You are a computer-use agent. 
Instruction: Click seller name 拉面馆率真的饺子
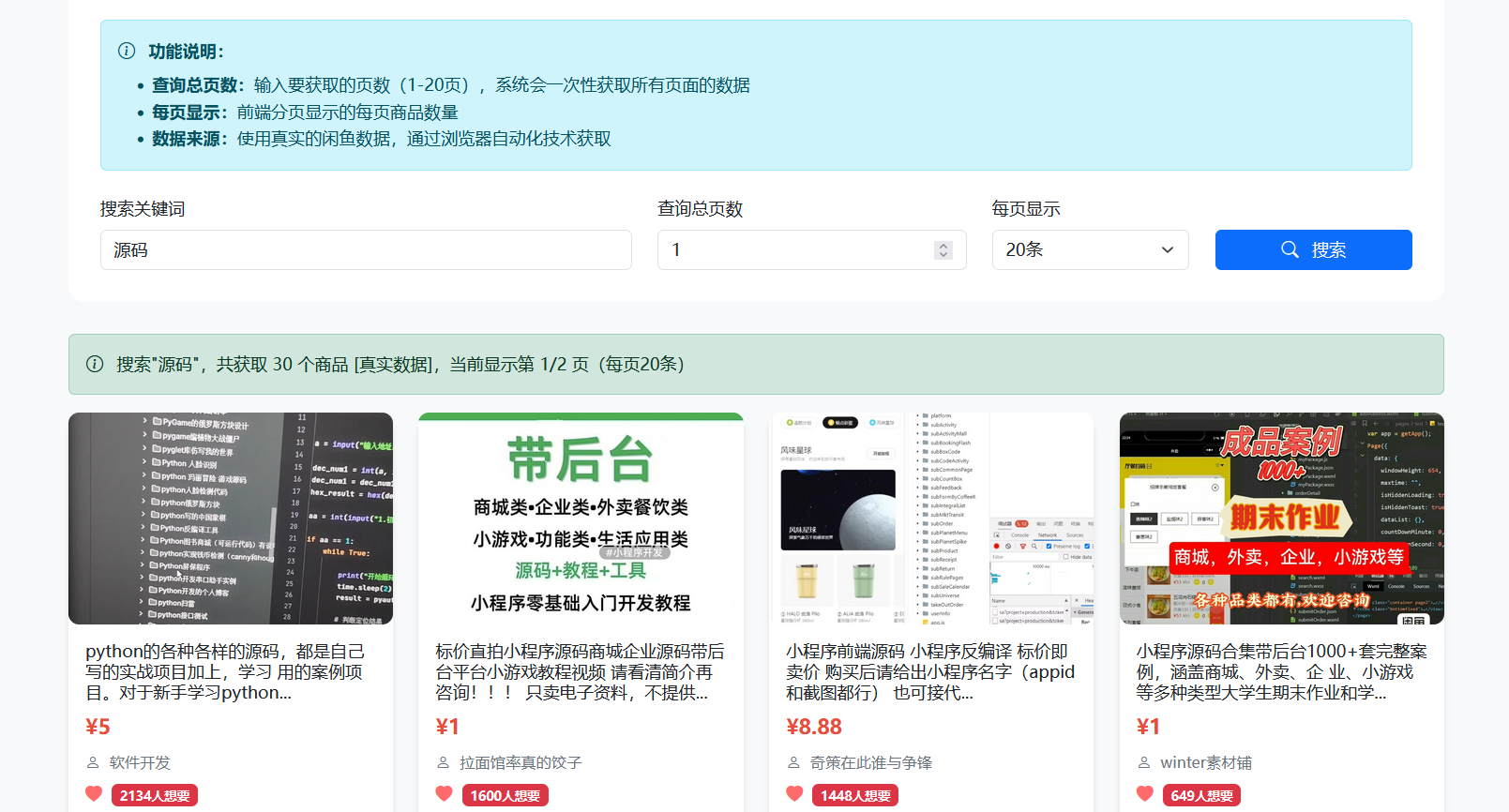coord(521,763)
